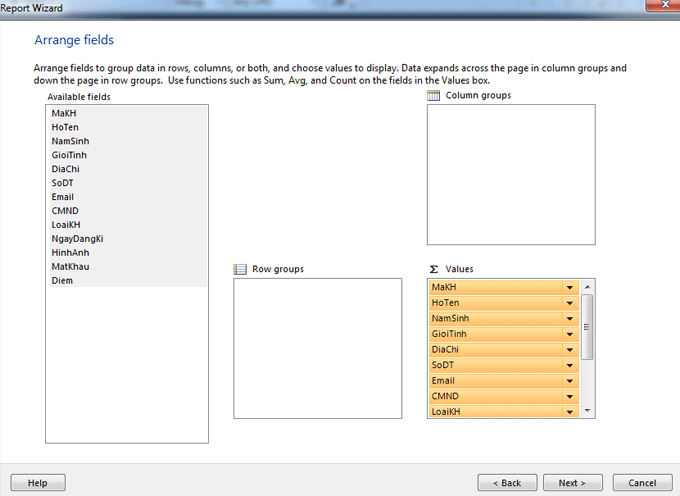
Task: Select GioiTinh in Available fields
Action: coord(128,155)
